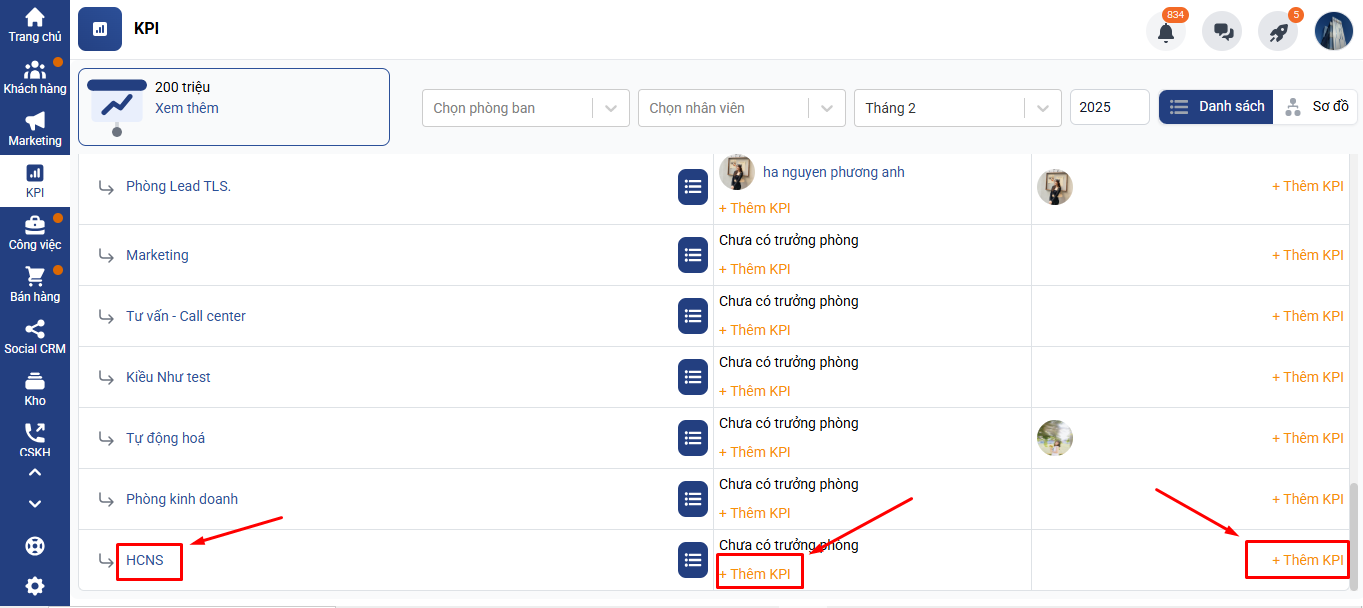
Task: Click the rocket icon in header
Action: point(1278,32)
